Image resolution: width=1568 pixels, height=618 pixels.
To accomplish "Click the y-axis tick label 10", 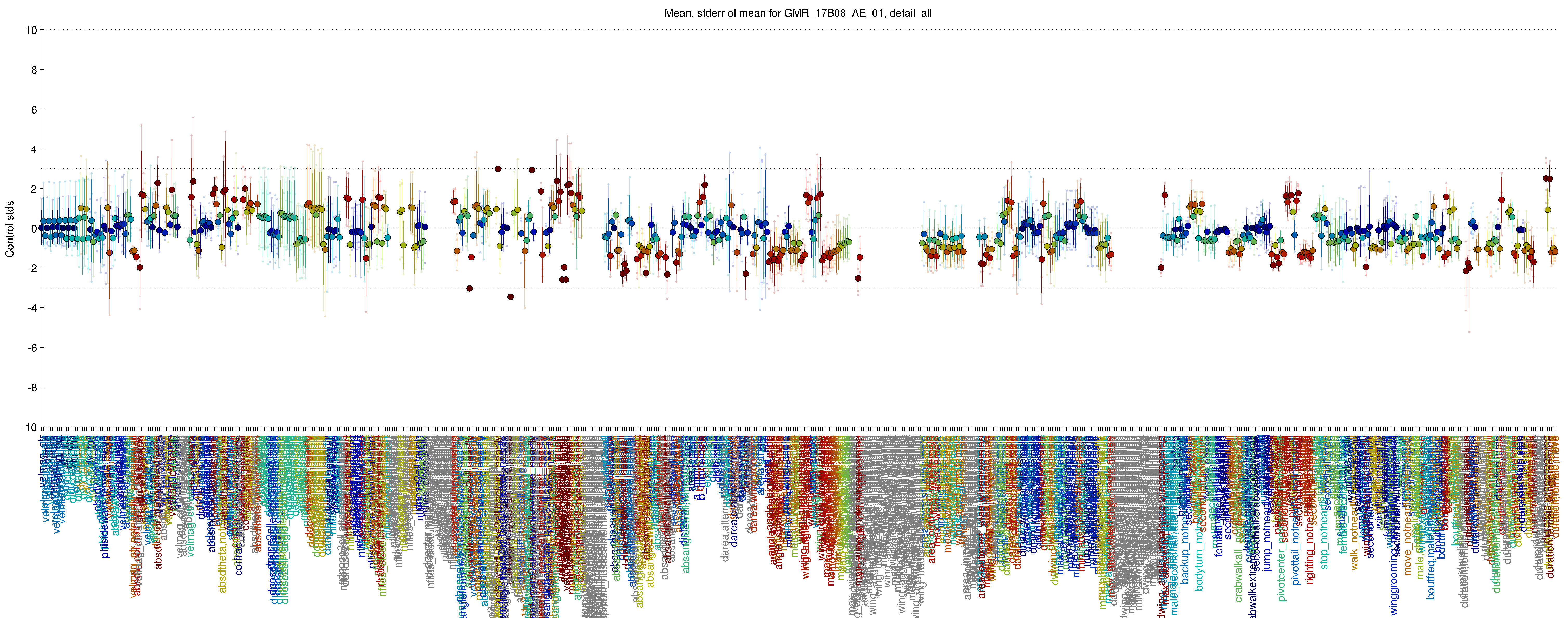I will click(x=30, y=30).
